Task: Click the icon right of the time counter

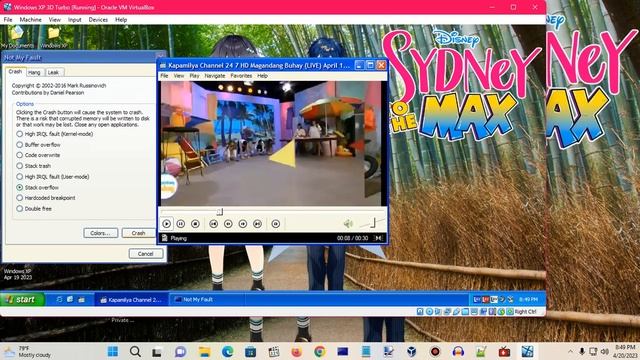Action: click(379, 238)
